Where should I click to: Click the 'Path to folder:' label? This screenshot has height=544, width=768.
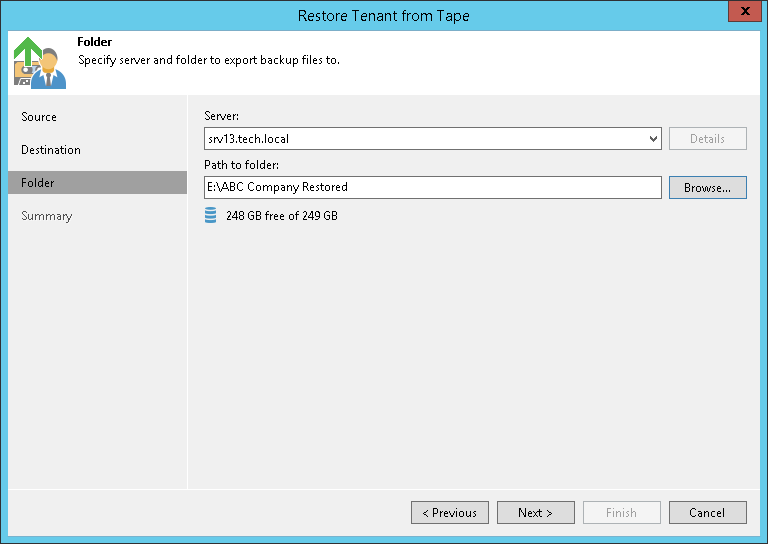[x=241, y=165]
